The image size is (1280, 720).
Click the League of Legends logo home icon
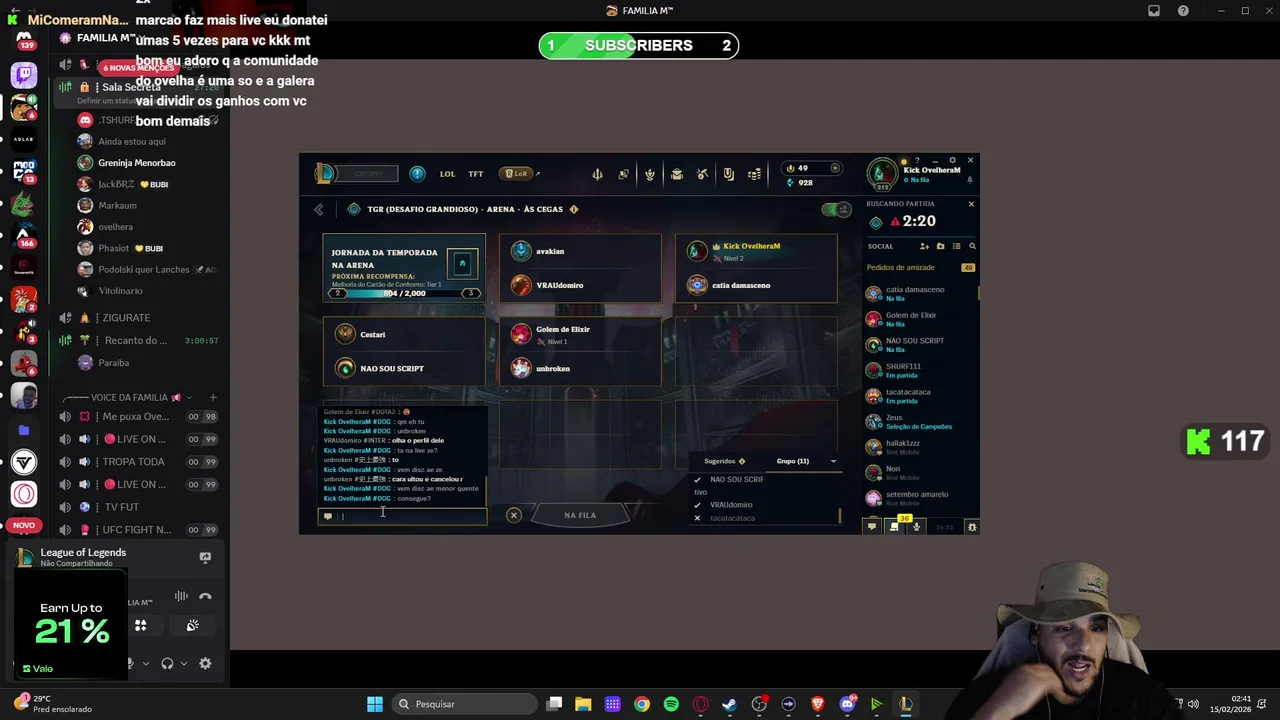tap(325, 174)
